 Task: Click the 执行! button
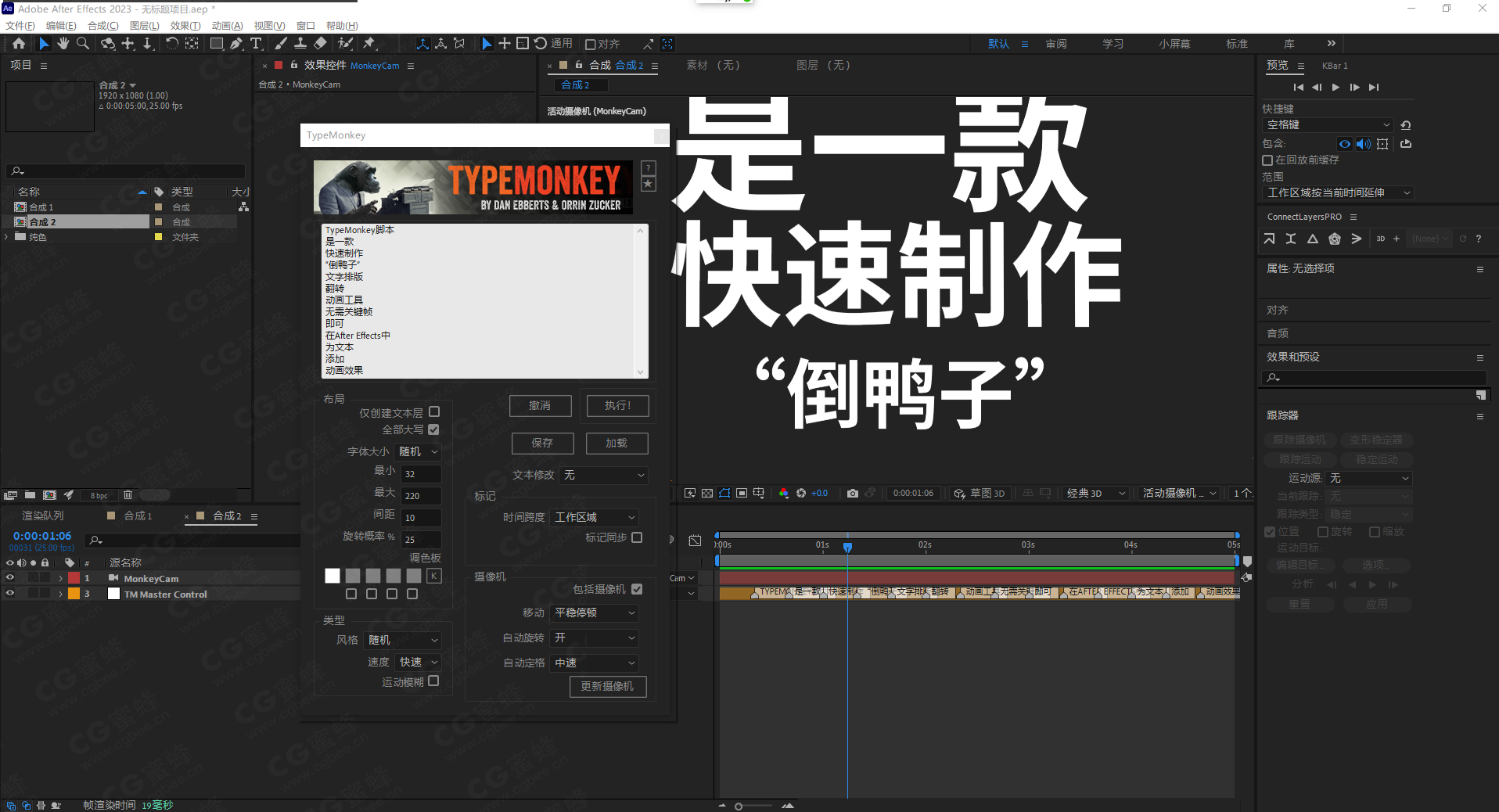[x=617, y=406]
